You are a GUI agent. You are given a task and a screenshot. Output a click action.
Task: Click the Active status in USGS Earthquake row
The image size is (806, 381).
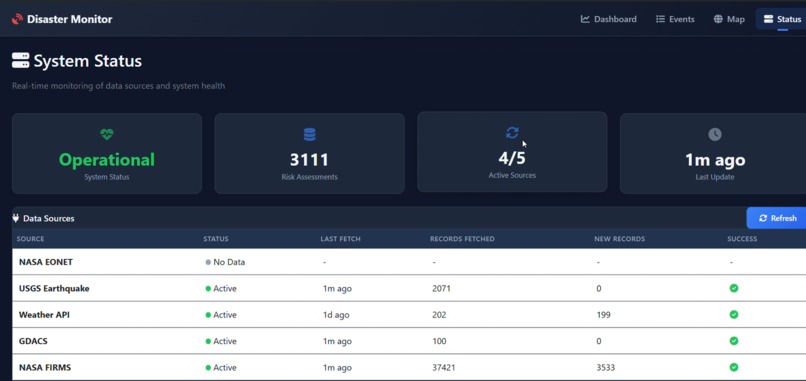(221, 288)
